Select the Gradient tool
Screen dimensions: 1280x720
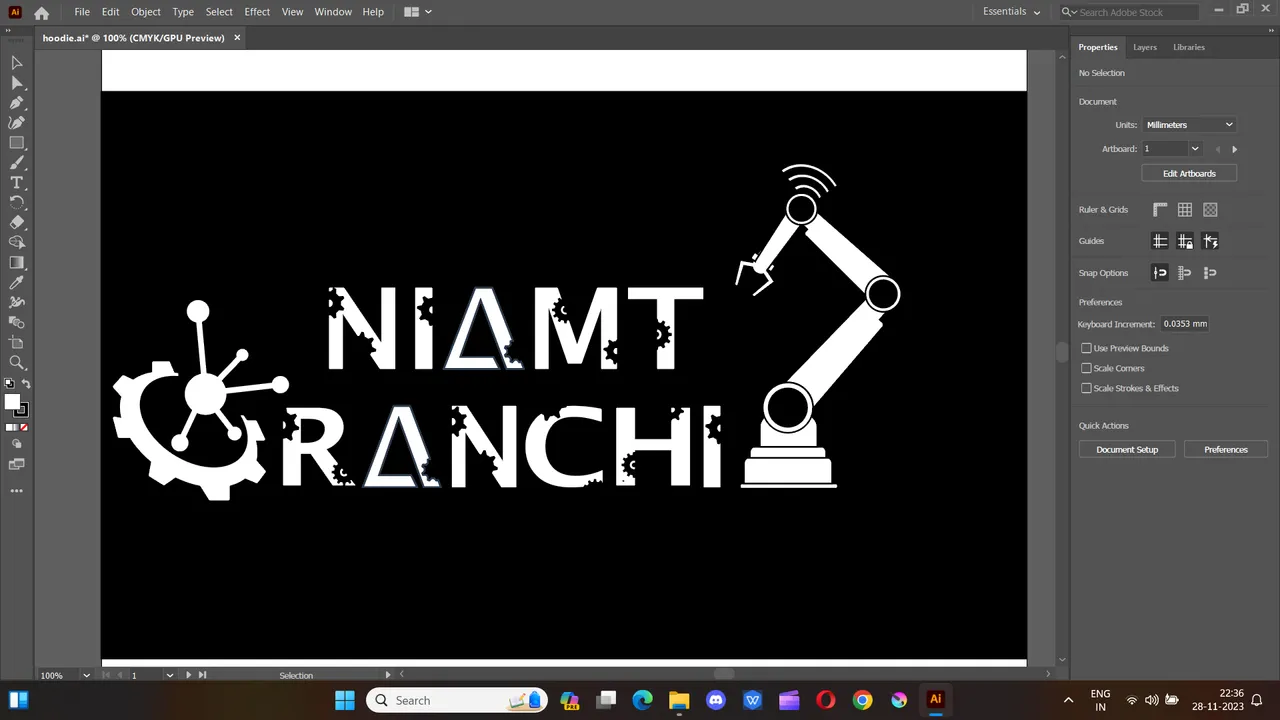(17, 262)
